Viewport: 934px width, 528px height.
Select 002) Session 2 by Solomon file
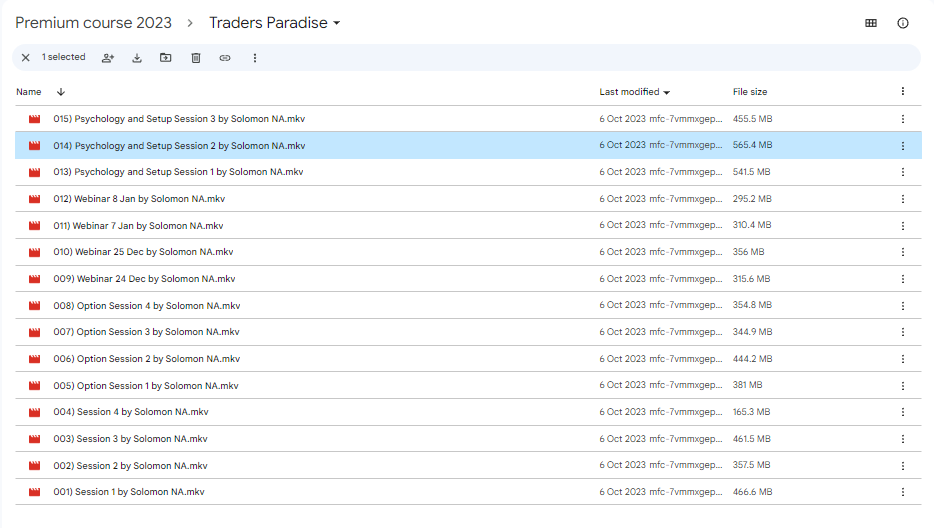[x=468, y=465]
